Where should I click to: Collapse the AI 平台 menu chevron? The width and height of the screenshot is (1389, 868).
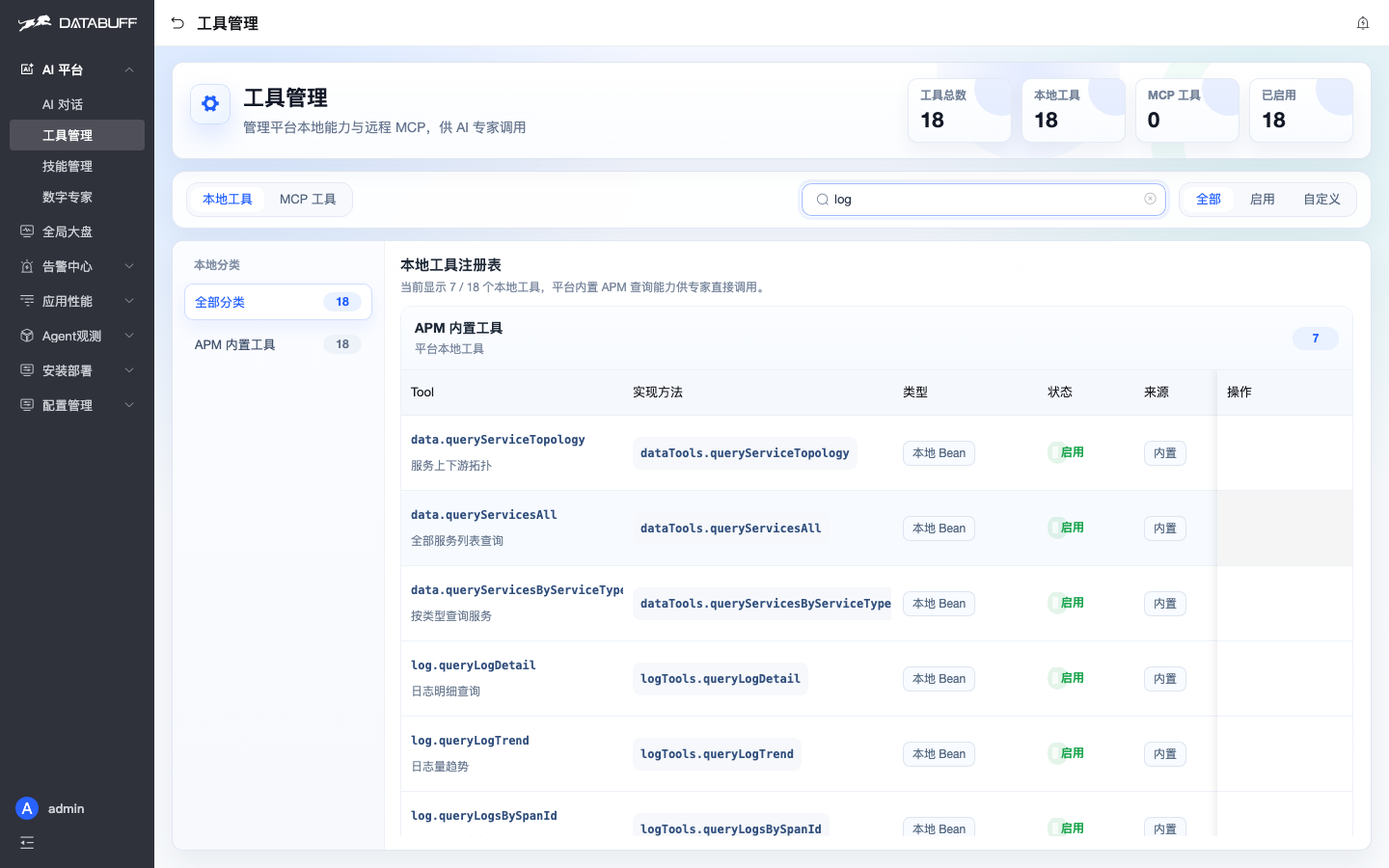[129, 69]
